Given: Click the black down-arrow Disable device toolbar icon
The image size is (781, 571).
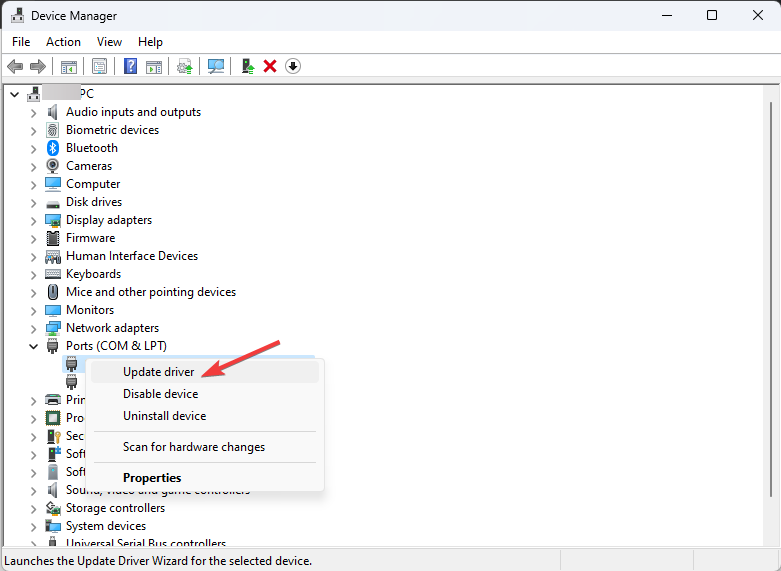Looking at the screenshot, I should (x=293, y=66).
